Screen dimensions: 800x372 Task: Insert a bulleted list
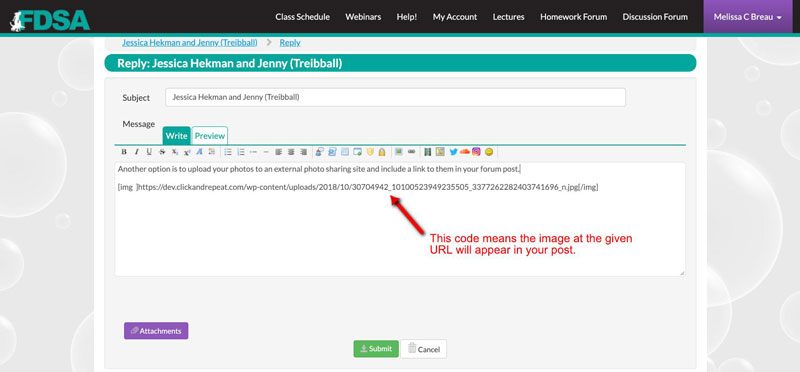(228, 152)
